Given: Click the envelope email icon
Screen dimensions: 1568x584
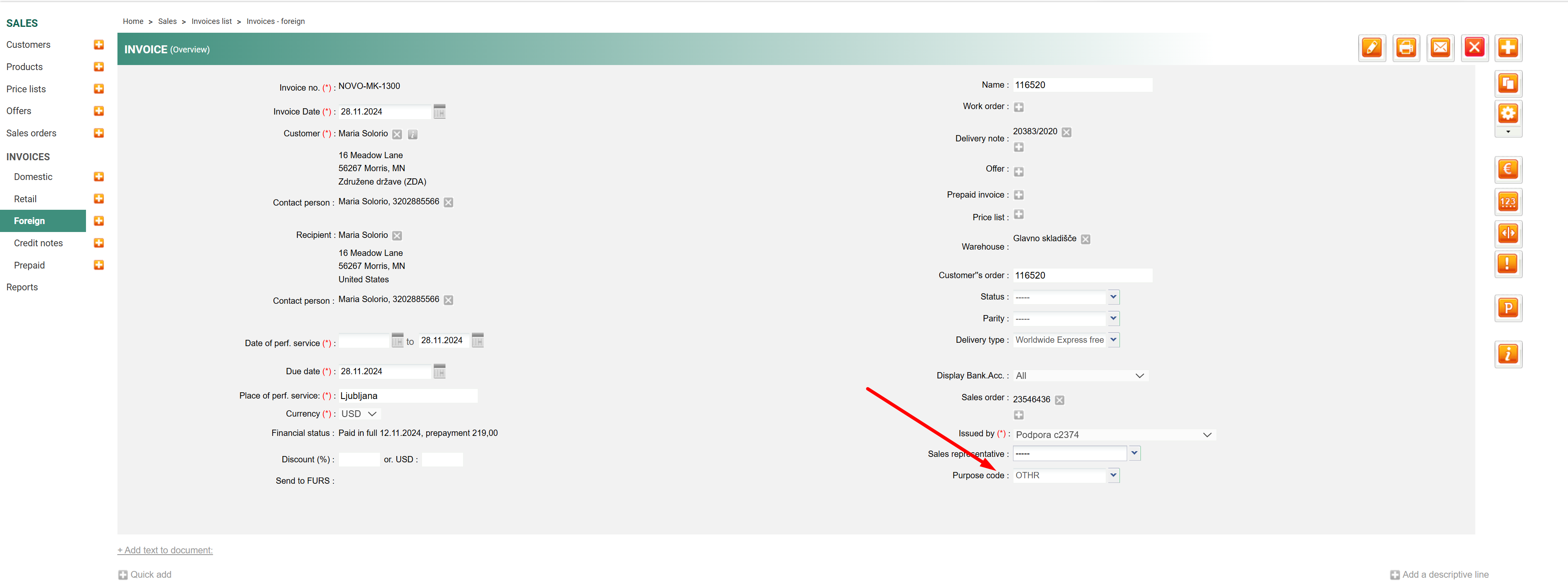Looking at the screenshot, I should (x=1440, y=47).
